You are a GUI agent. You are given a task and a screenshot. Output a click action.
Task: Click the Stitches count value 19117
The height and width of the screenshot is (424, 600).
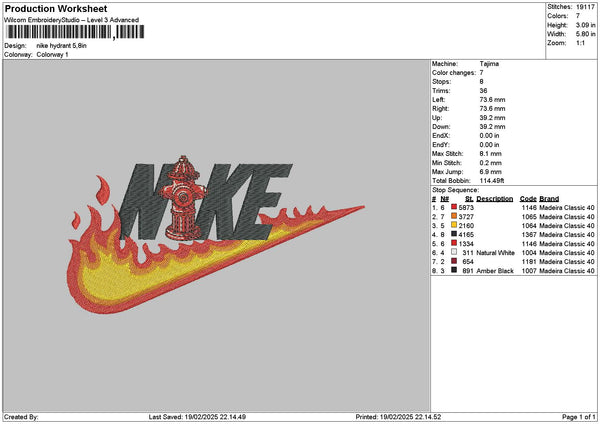pos(586,6)
